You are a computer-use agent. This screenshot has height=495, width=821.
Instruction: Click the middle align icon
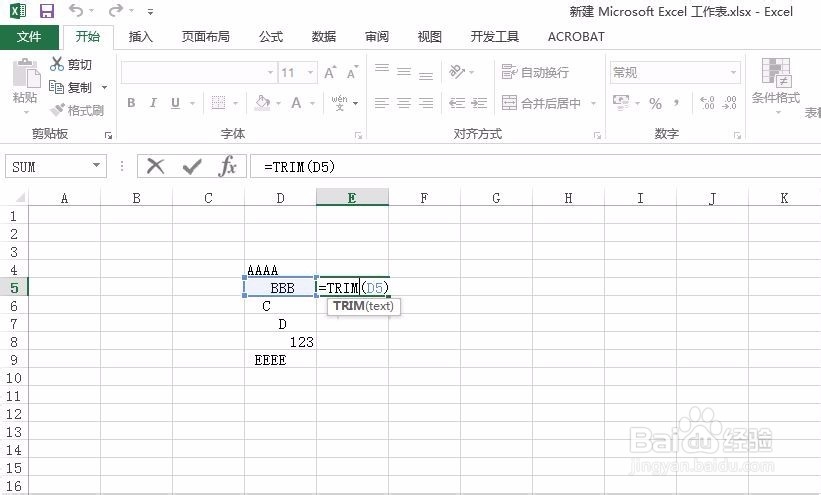coord(404,72)
